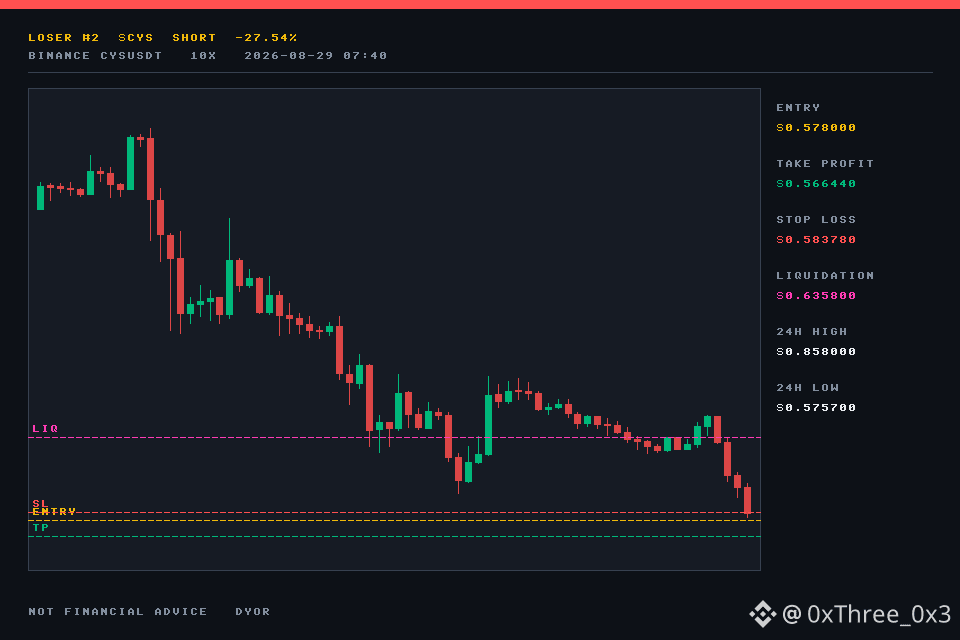Click the last red candle on the chart

[748, 500]
